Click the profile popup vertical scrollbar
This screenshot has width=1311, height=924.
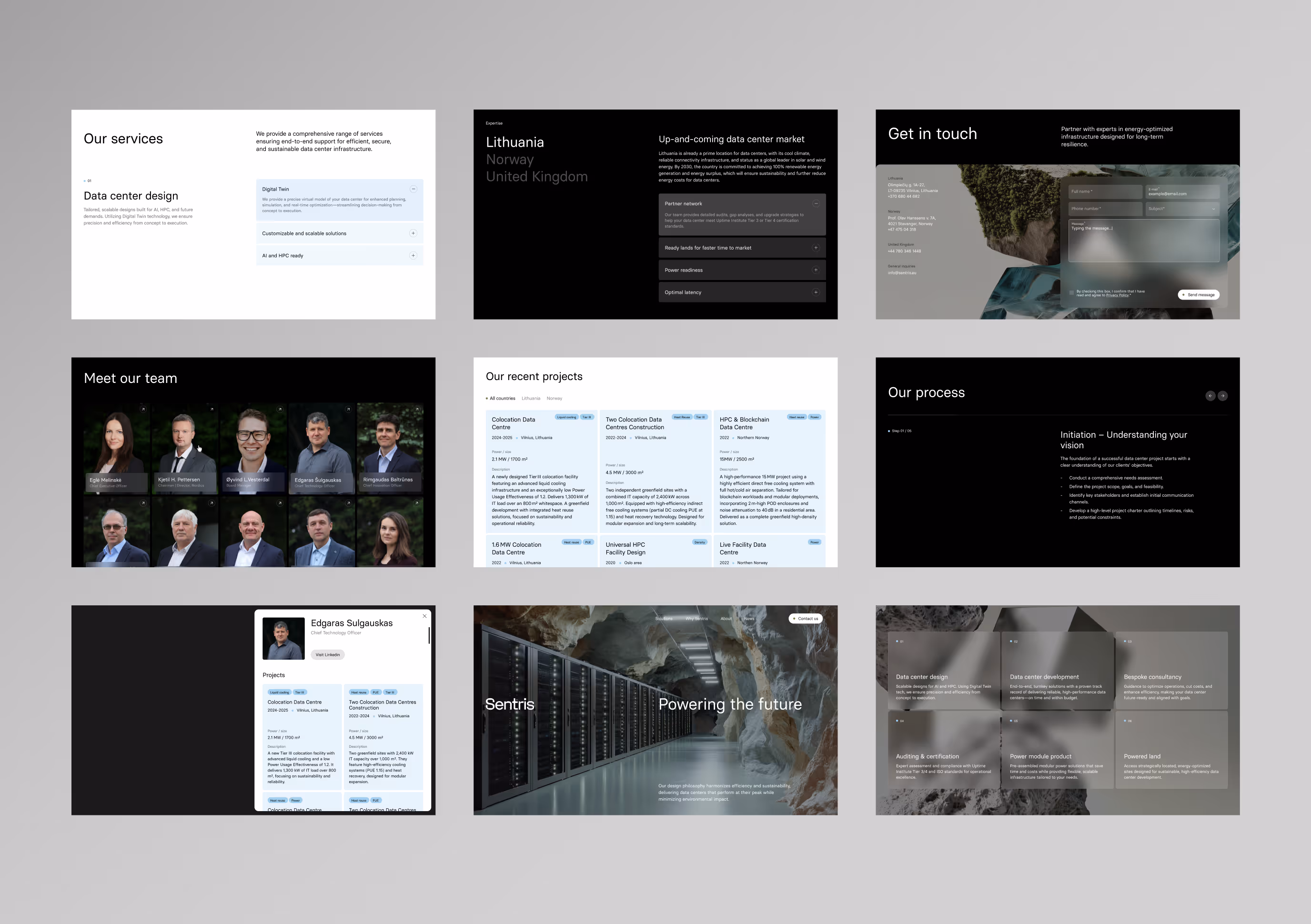[x=429, y=636]
